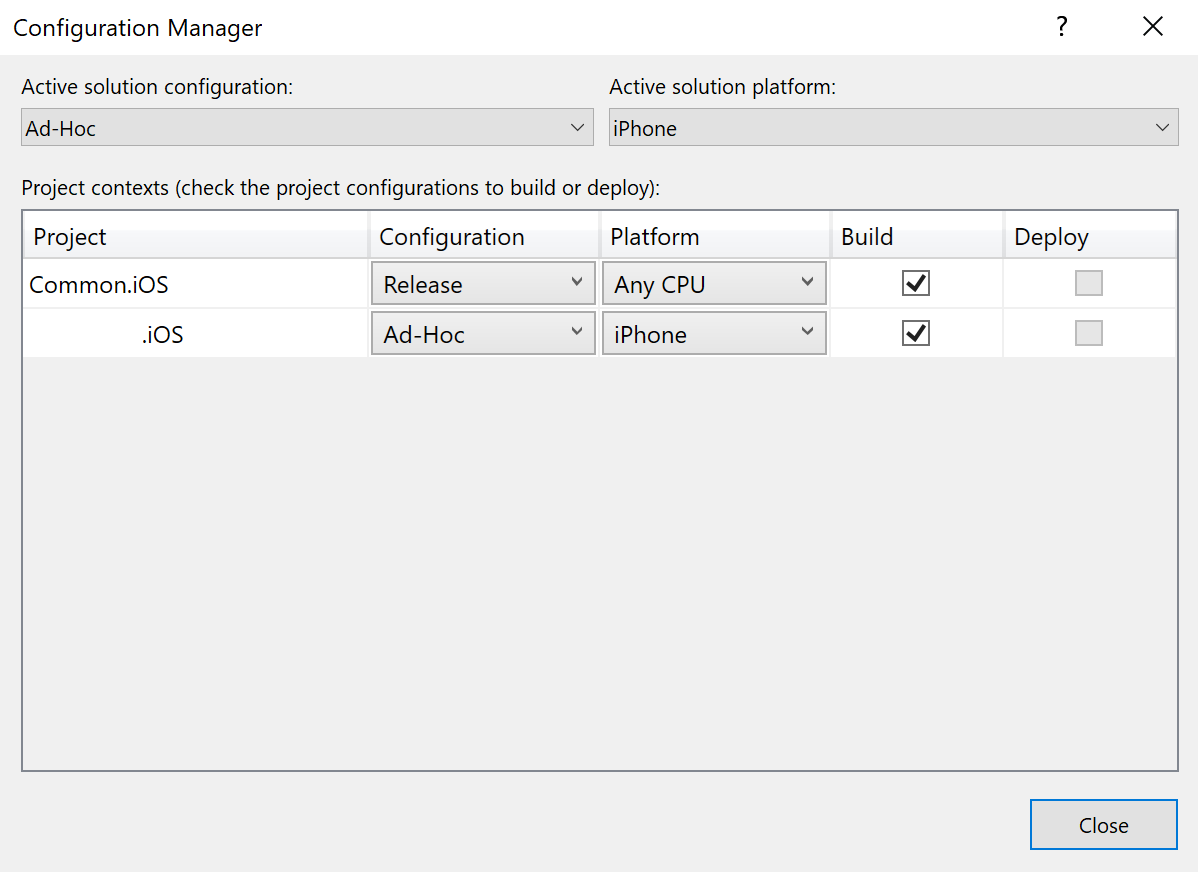Viewport: 1198px width, 872px height.
Task: Open the Ad-Hoc configuration dropdown in second row
Action: (x=483, y=334)
